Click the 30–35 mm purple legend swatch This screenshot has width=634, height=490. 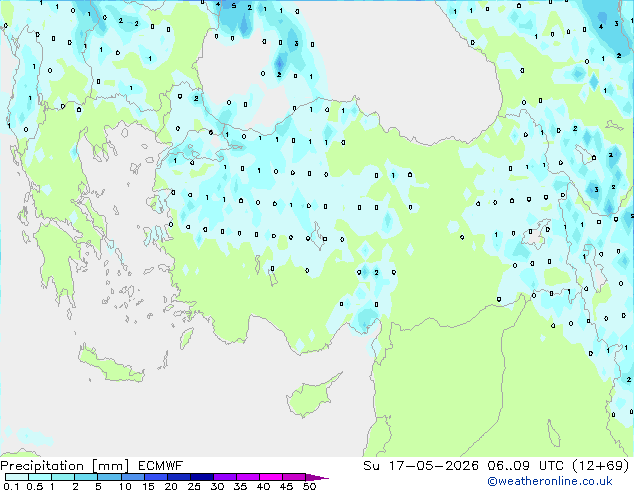point(225,477)
